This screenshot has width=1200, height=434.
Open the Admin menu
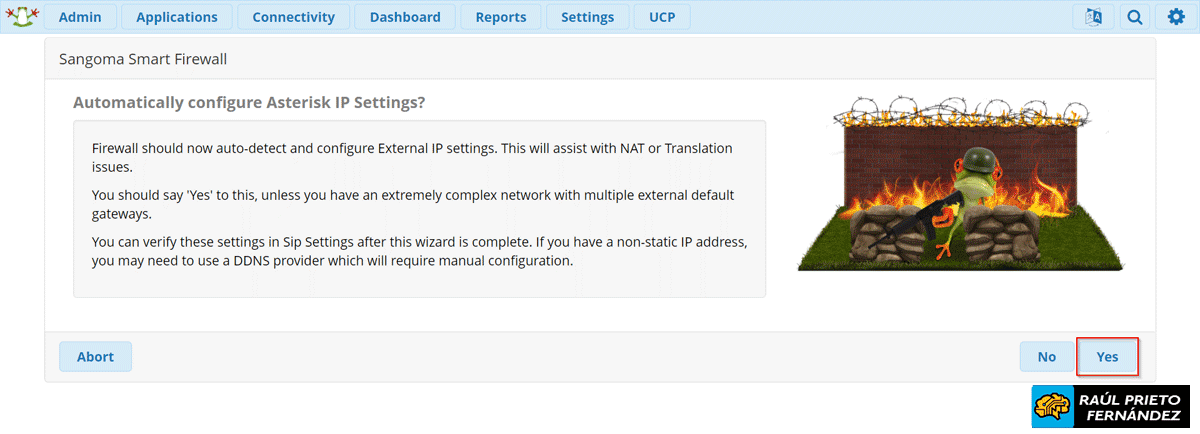click(x=79, y=17)
